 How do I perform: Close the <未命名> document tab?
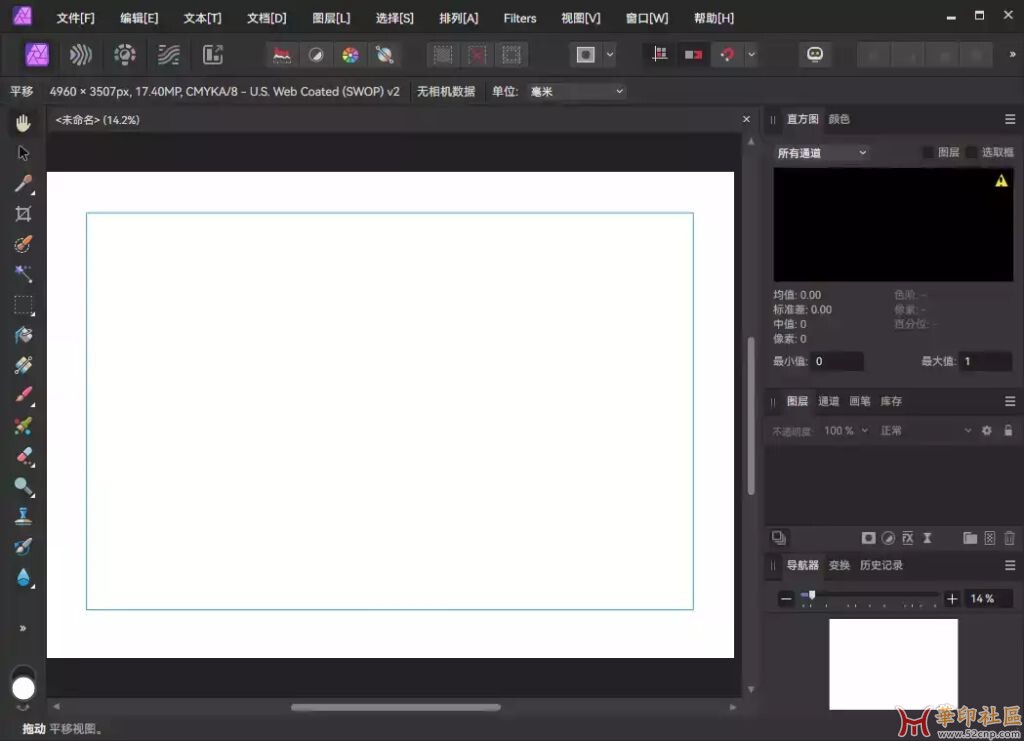tap(746, 119)
